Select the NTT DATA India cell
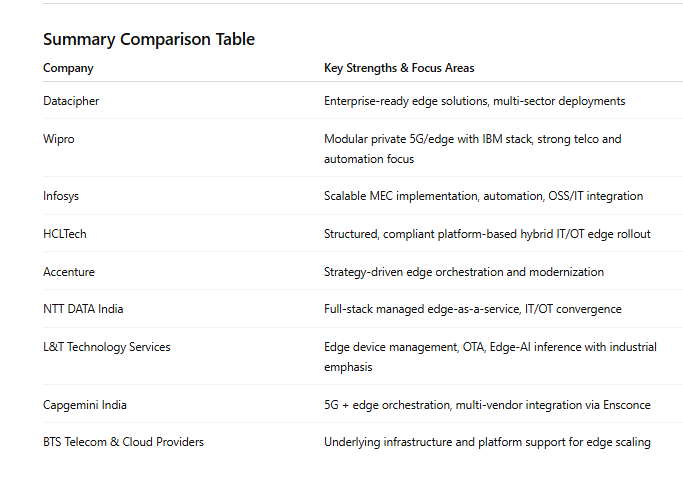This screenshot has height=493, width=683. [x=83, y=309]
